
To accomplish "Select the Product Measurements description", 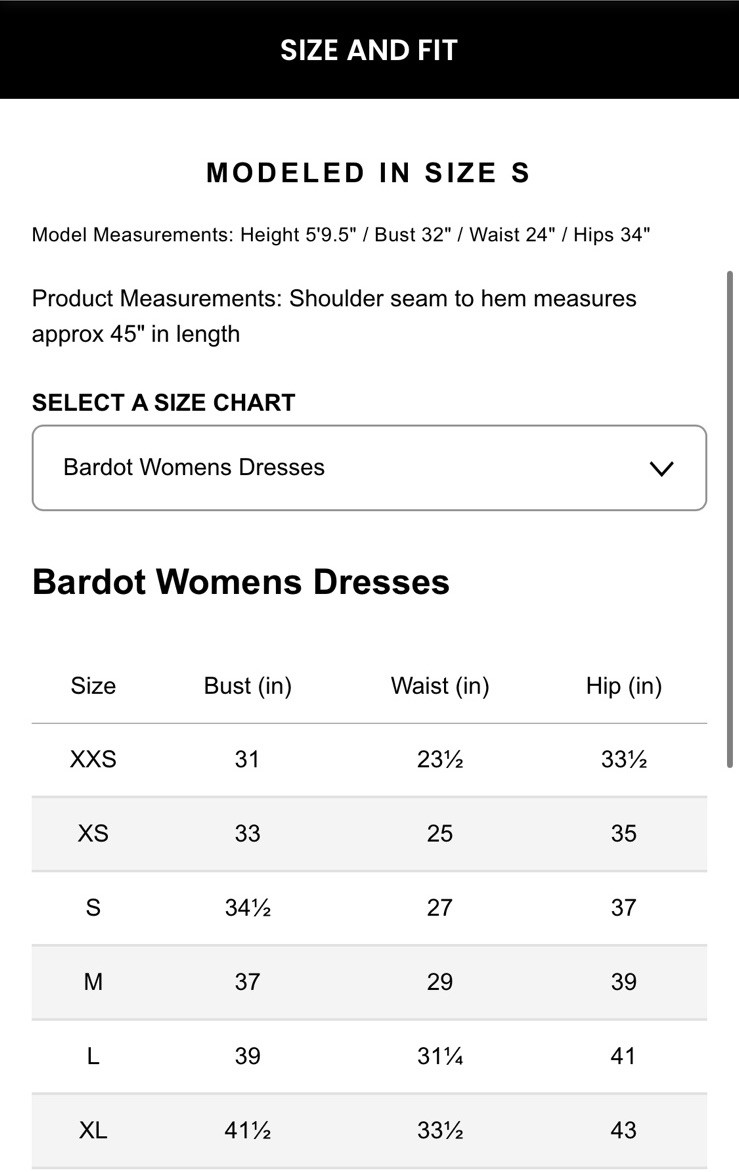I will (x=334, y=315).
